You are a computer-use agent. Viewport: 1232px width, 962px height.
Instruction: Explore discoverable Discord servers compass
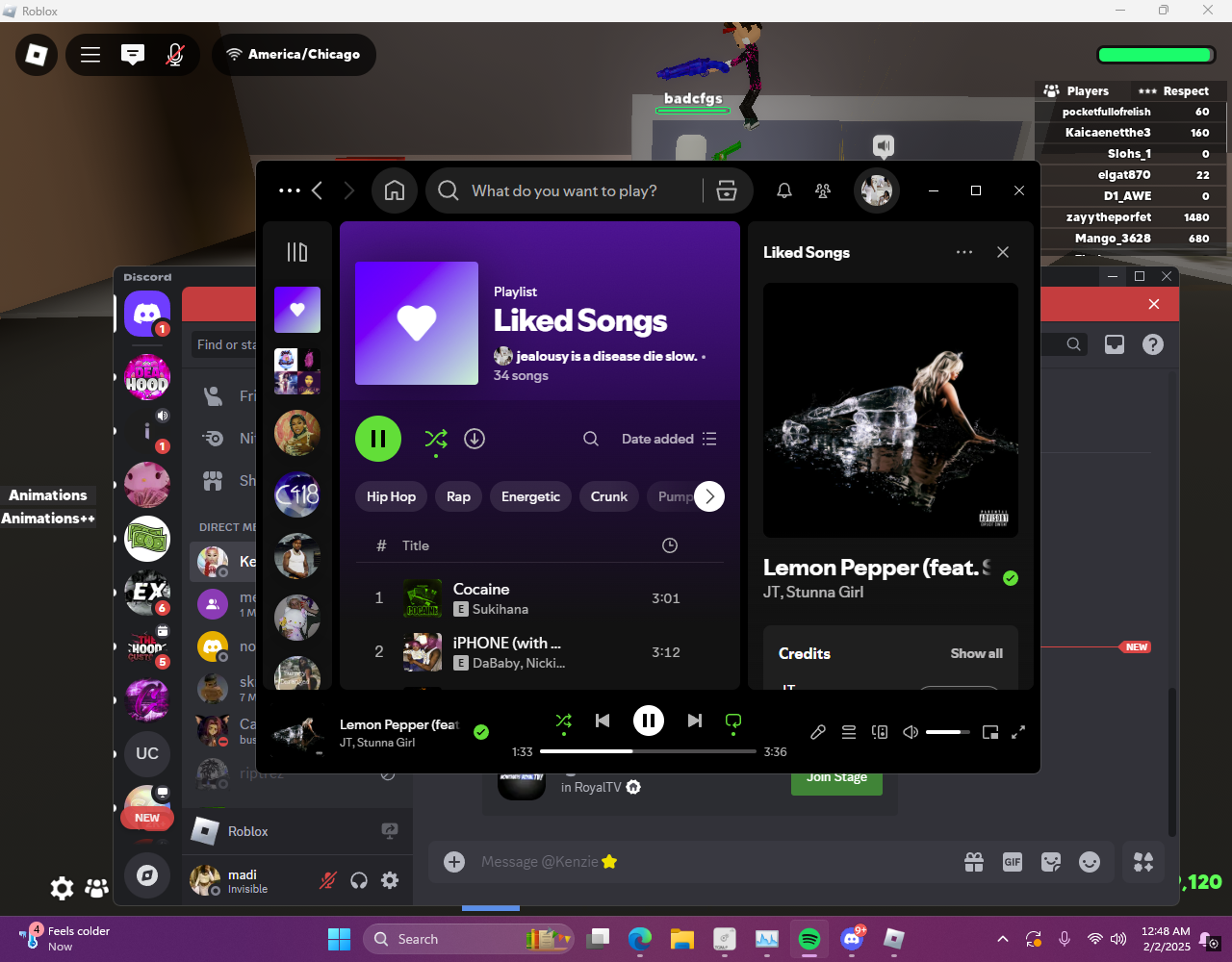(147, 875)
